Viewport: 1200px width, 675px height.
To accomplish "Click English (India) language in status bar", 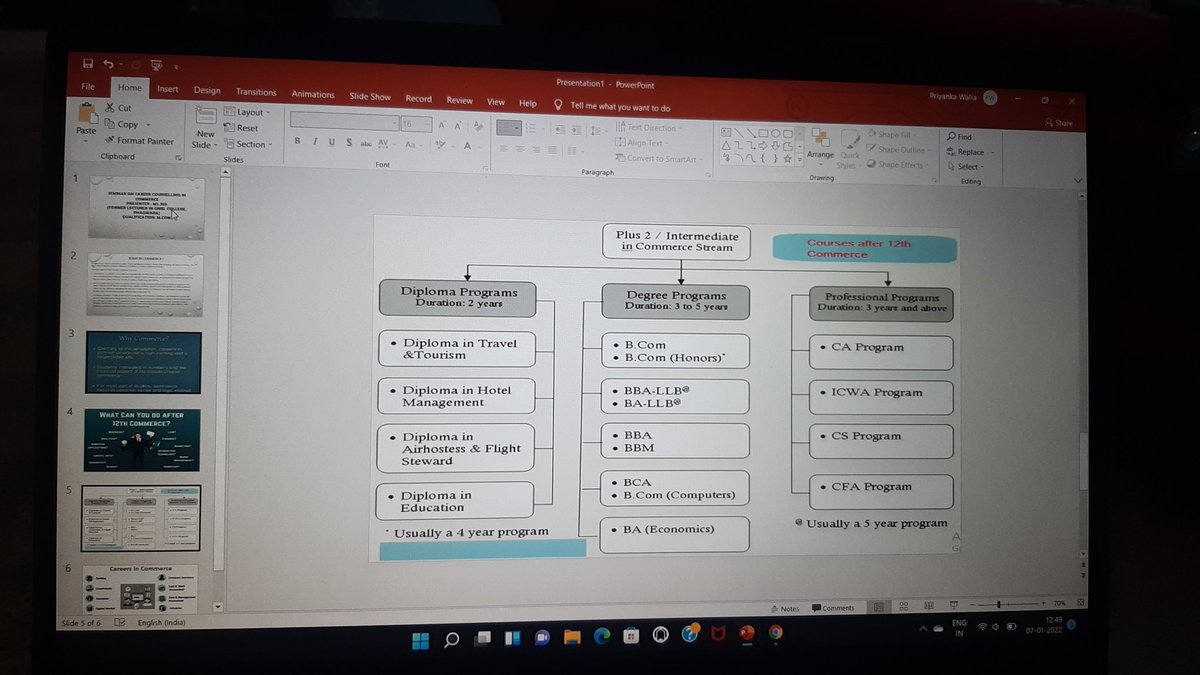I will click(x=162, y=623).
